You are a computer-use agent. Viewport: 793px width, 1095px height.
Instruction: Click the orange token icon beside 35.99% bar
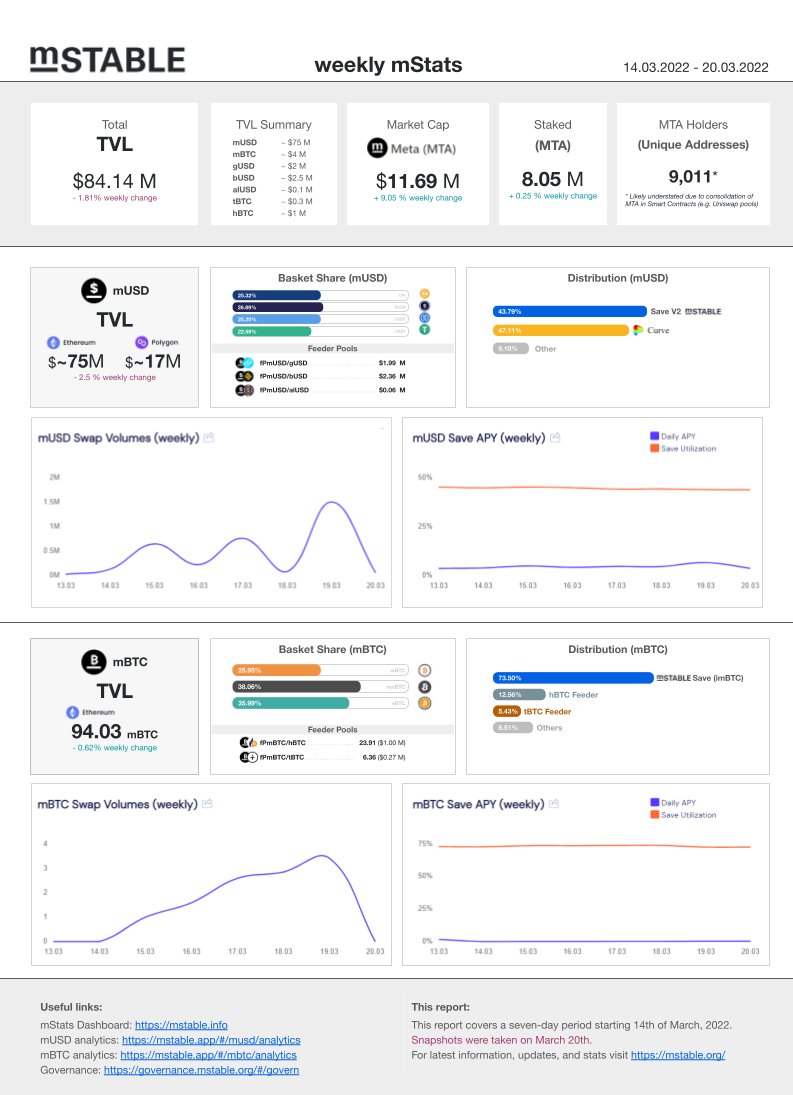[424, 703]
